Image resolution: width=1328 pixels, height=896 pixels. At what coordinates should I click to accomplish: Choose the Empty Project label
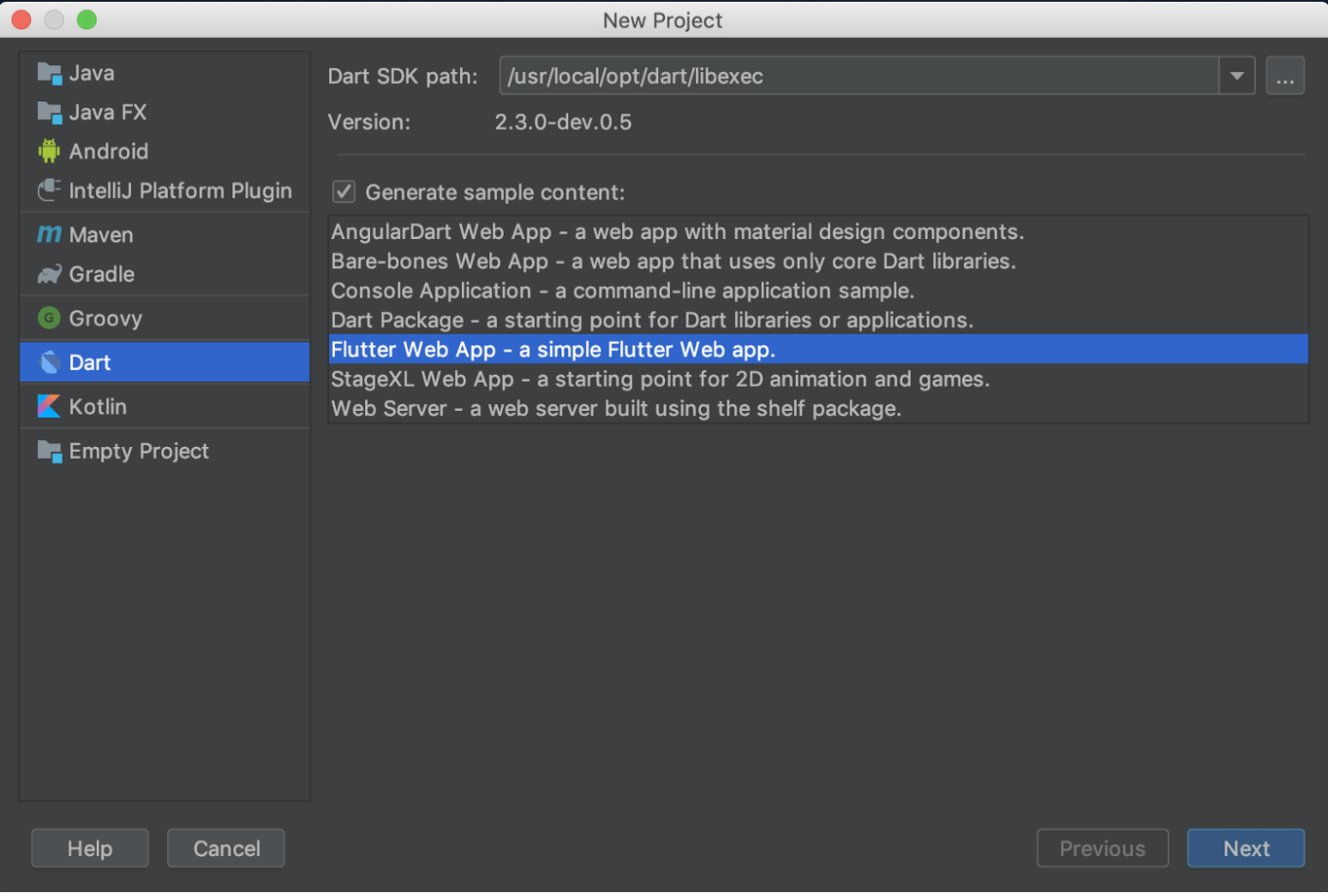click(x=139, y=451)
